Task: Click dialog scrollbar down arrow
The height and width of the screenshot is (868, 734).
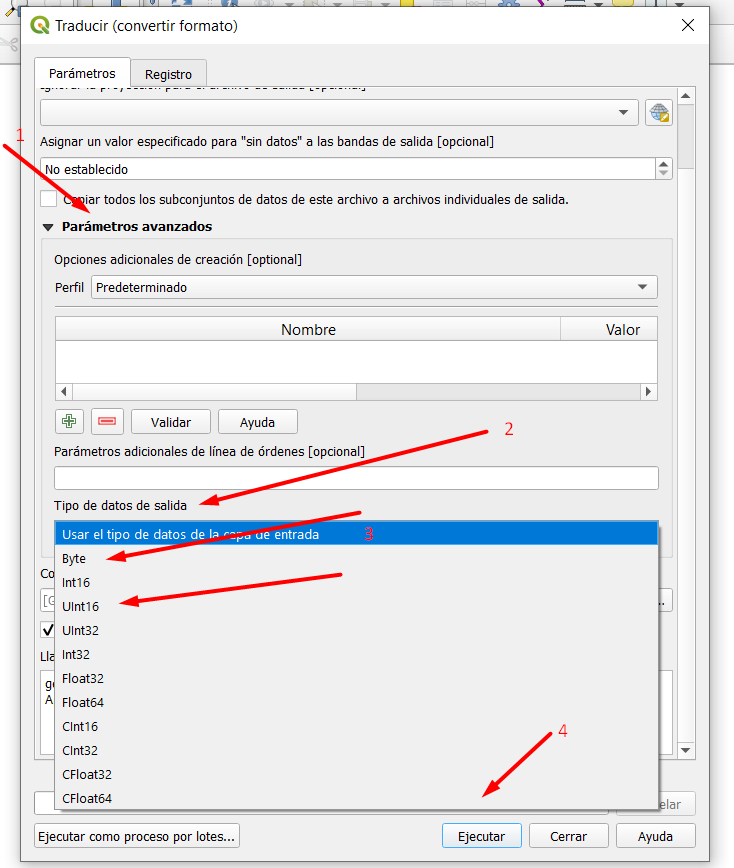Action: 686,750
